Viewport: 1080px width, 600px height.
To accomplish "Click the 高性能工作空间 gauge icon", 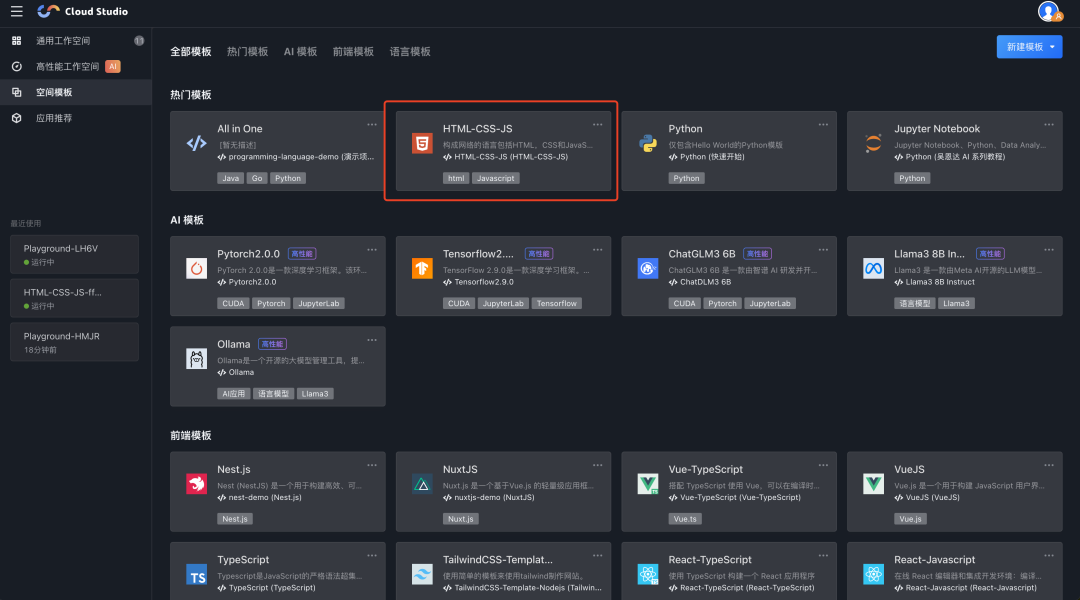I will (x=17, y=67).
